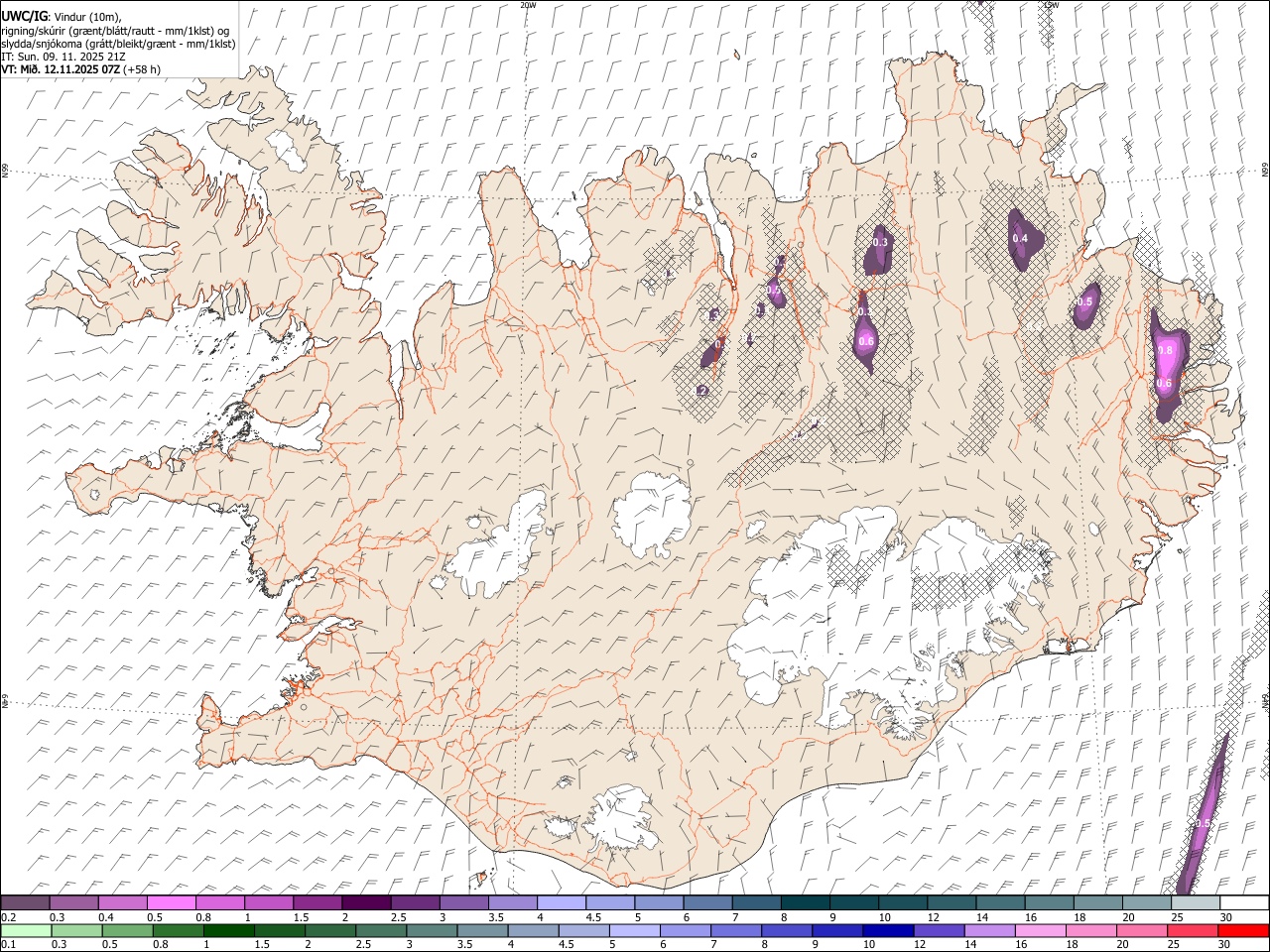Choose the green 0.5 swatch in lower rain legend
The height and width of the screenshot is (952, 1270).
(x=128, y=930)
